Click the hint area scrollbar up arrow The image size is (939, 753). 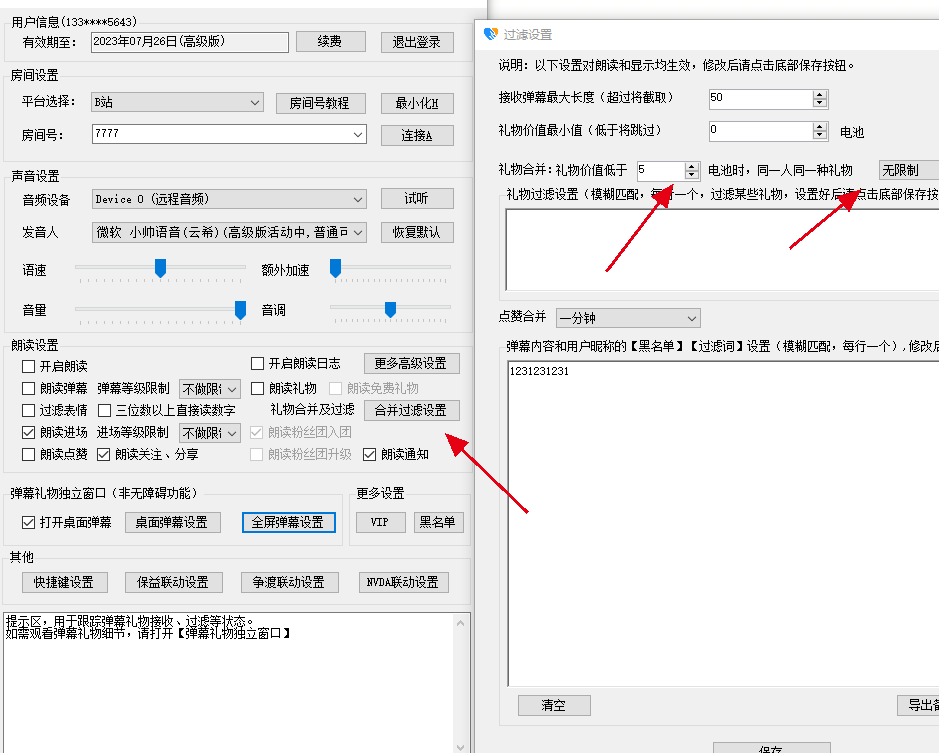point(461,623)
